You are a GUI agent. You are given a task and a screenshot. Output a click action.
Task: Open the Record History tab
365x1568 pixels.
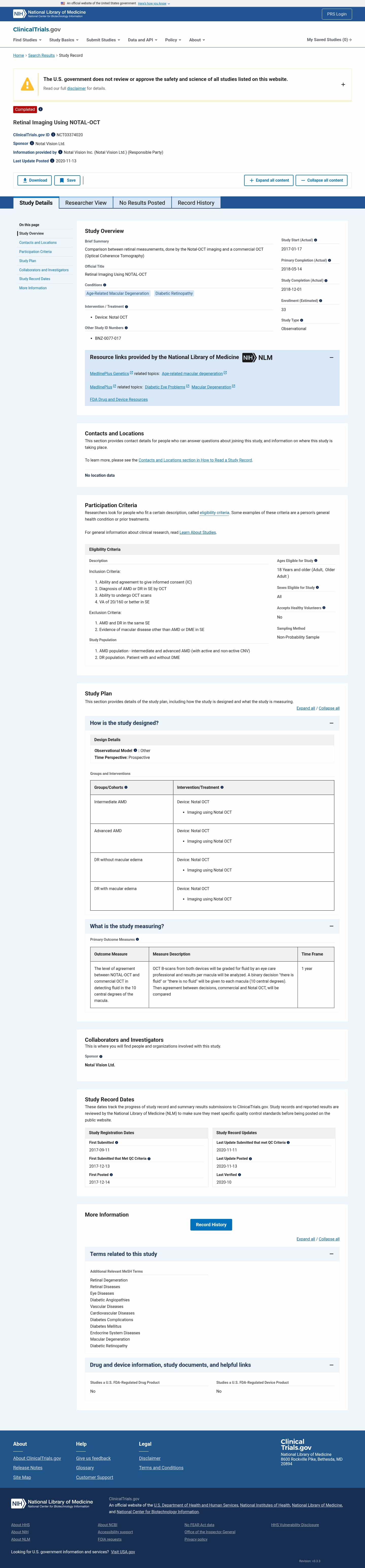(x=196, y=203)
